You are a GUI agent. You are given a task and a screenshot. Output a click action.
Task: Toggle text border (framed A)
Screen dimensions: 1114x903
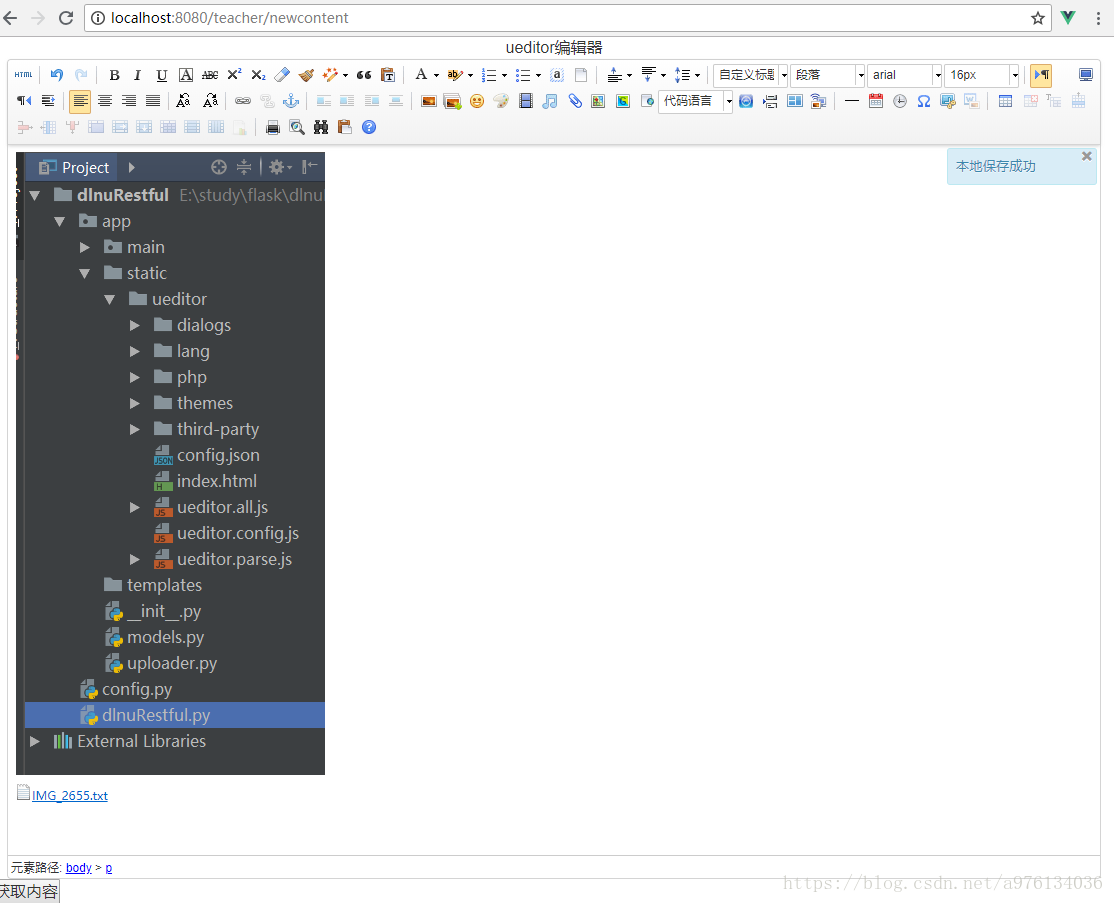click(186, 75)
